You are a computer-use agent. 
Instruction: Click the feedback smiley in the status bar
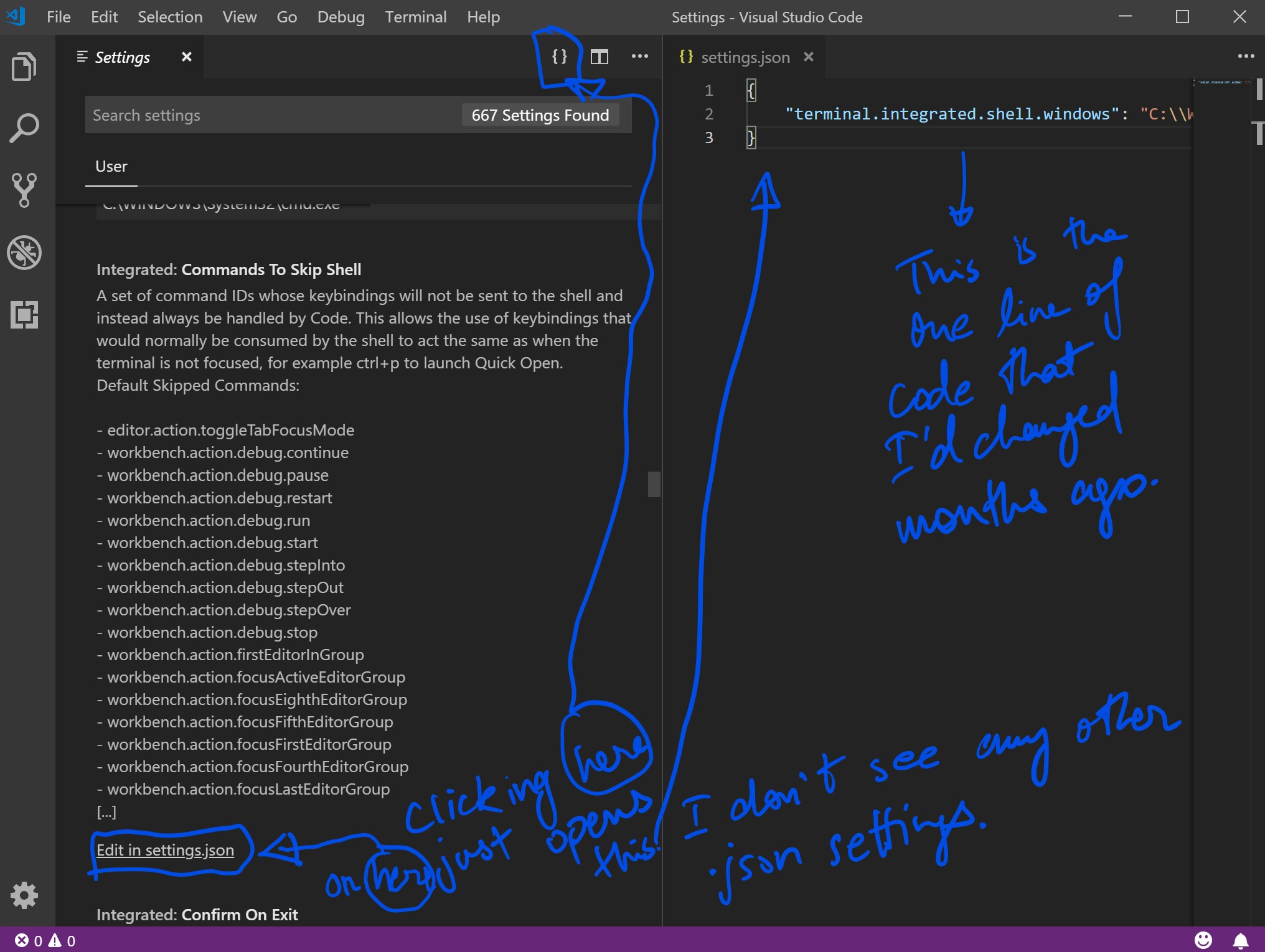pos(1204,940)
